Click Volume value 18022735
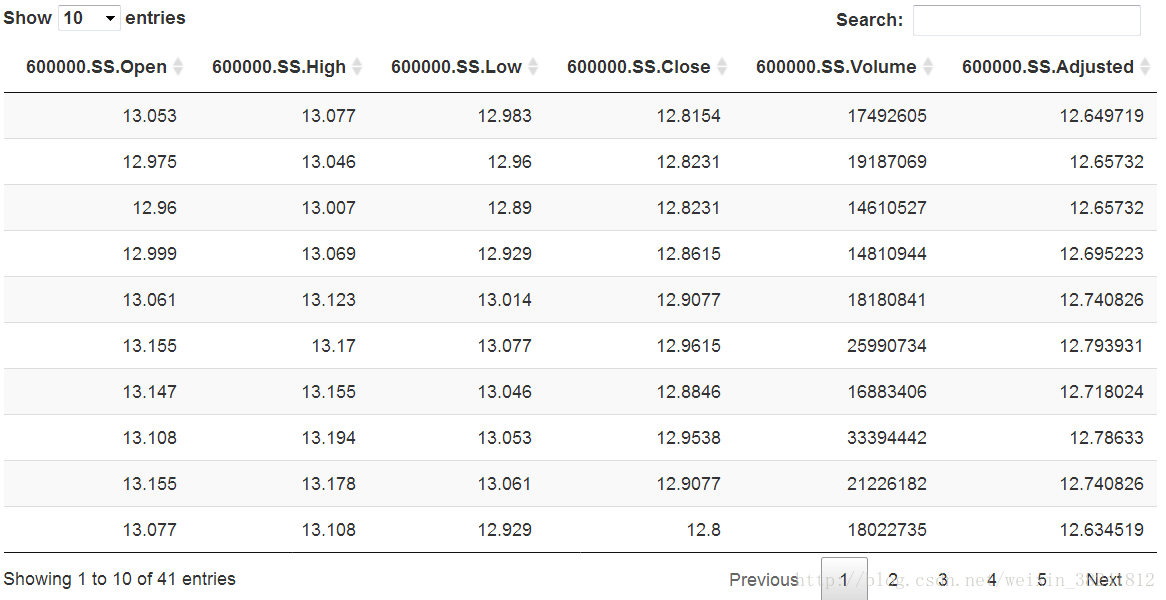This screenshot has height=600, width=1166. click(887, 531)
